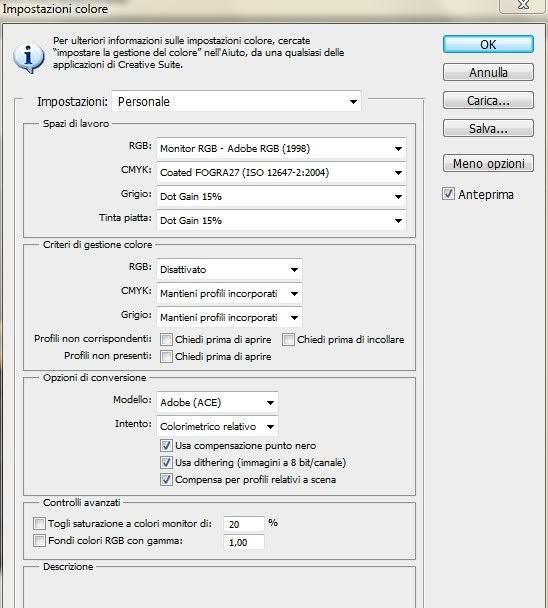Change the RGB policy Disattivato dropdown
The image size is (548, 608).
click(x=229, y=269)
